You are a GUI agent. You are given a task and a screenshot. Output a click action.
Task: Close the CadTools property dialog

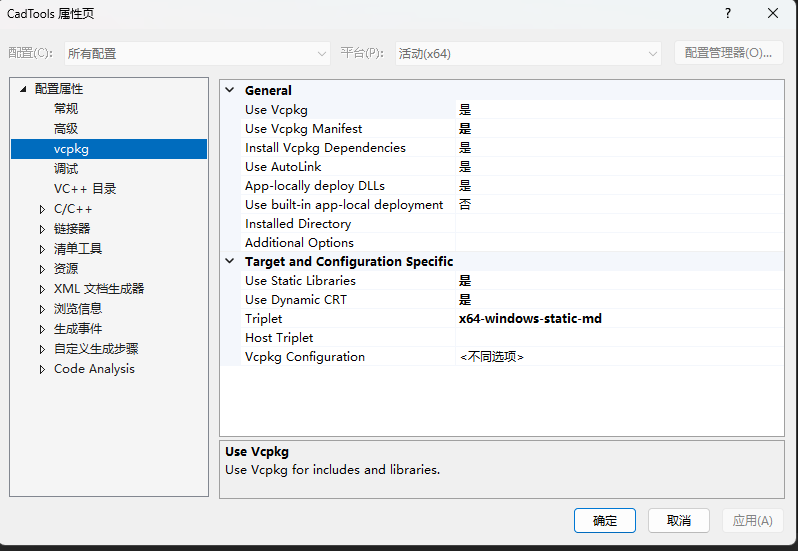(x=773, y=13)
